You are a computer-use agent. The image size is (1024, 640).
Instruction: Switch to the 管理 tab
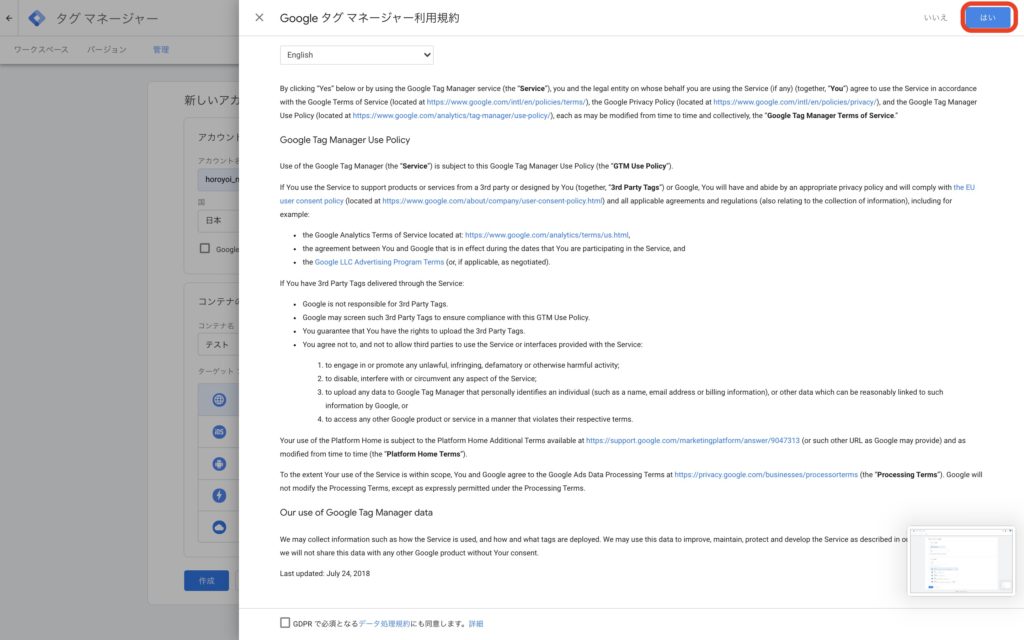tap(161, 50)
